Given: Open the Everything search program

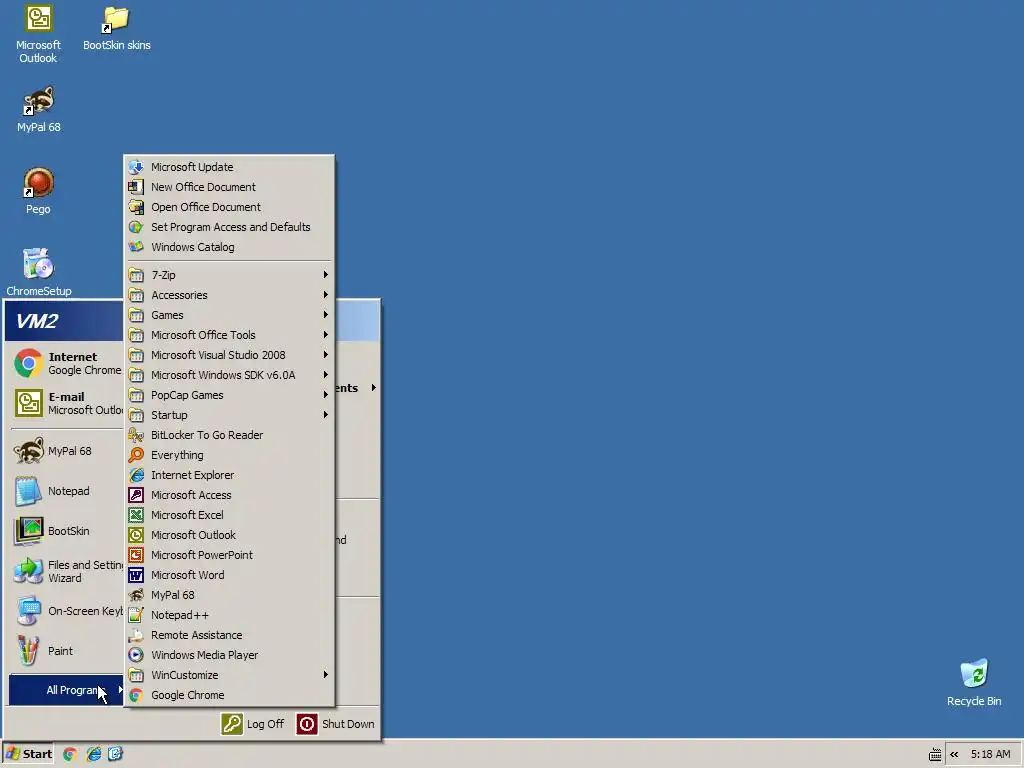Looking at the screenshot, I should pos(229,455).
